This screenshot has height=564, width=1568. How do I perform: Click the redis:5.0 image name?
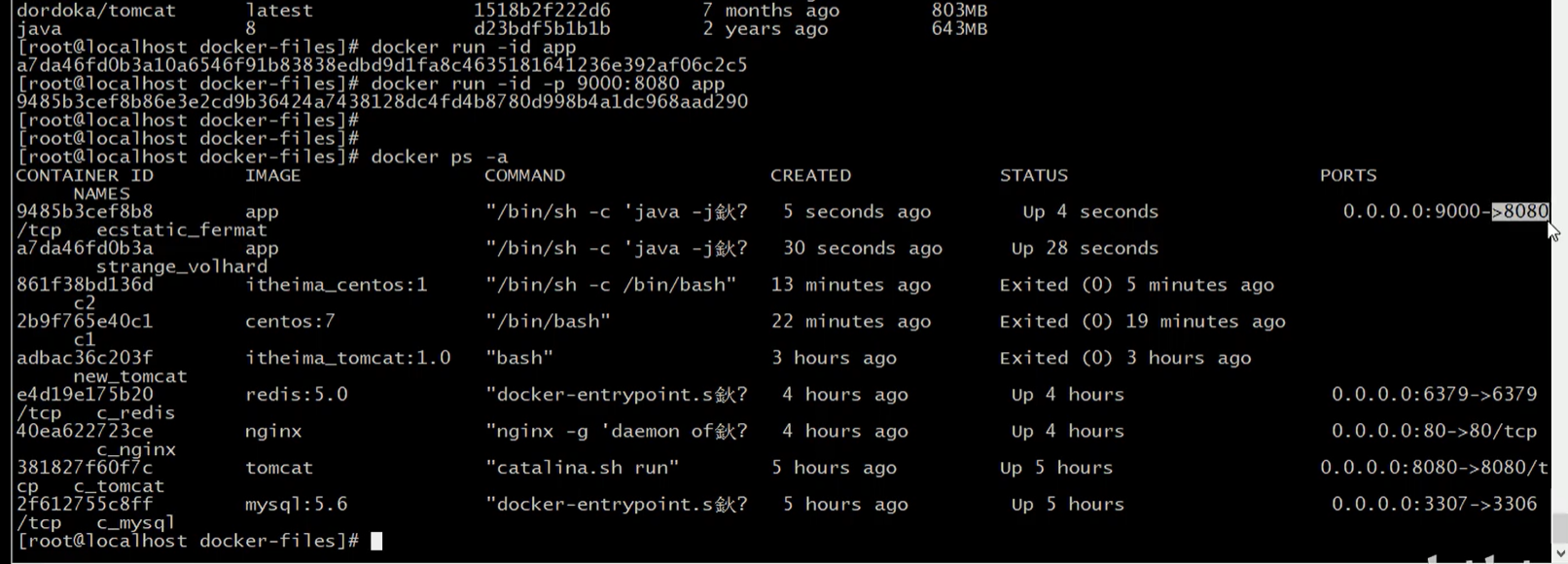[296, 394]
